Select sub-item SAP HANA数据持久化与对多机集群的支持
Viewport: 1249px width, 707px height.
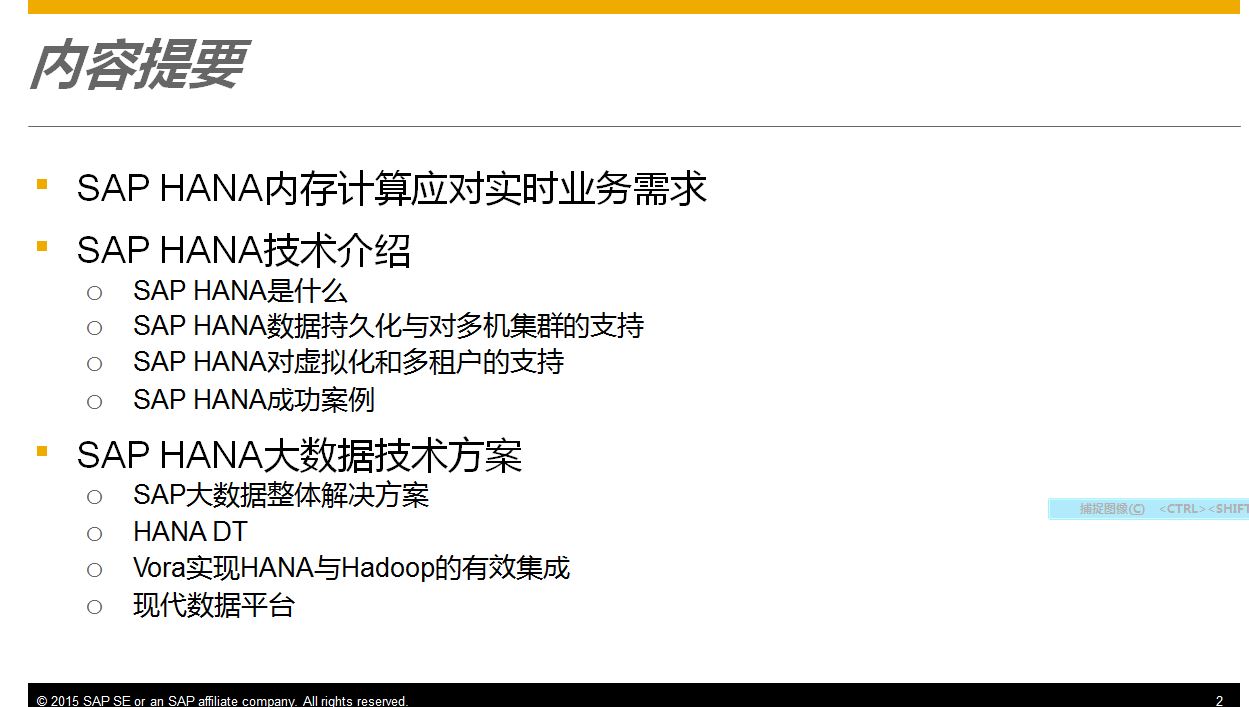point(388,326)
